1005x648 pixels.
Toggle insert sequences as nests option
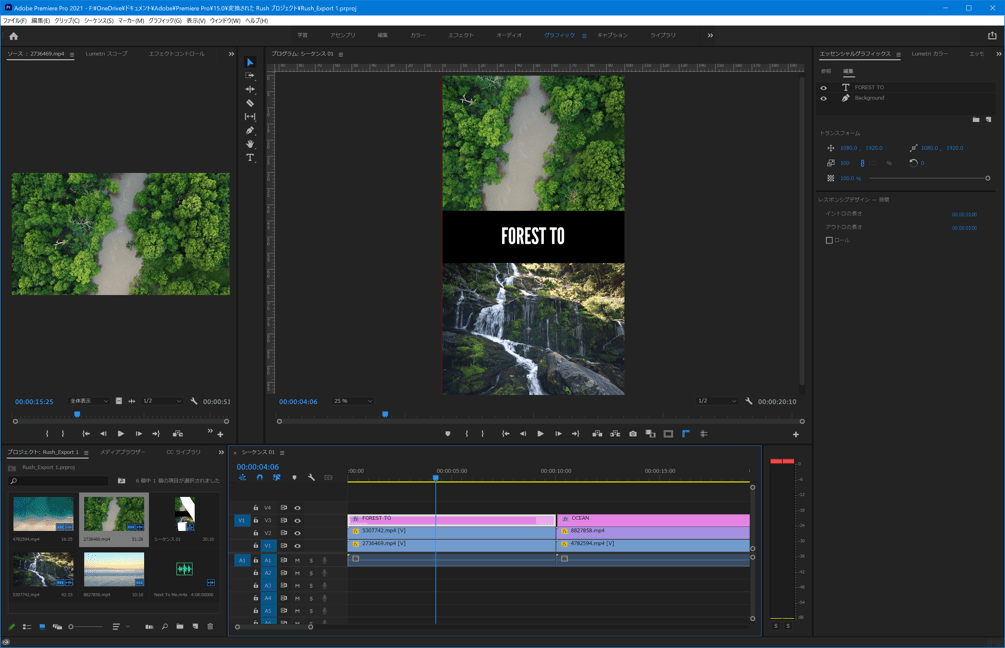(x=242, y=478)
